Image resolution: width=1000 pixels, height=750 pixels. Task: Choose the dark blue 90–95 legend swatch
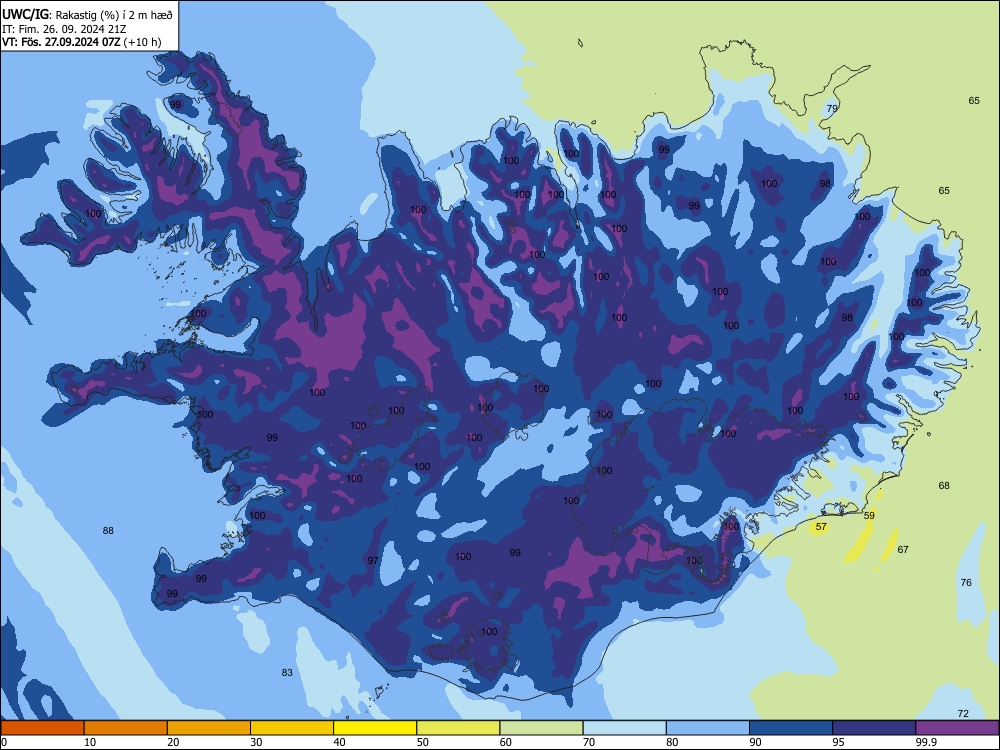click(x=791, y=728)
